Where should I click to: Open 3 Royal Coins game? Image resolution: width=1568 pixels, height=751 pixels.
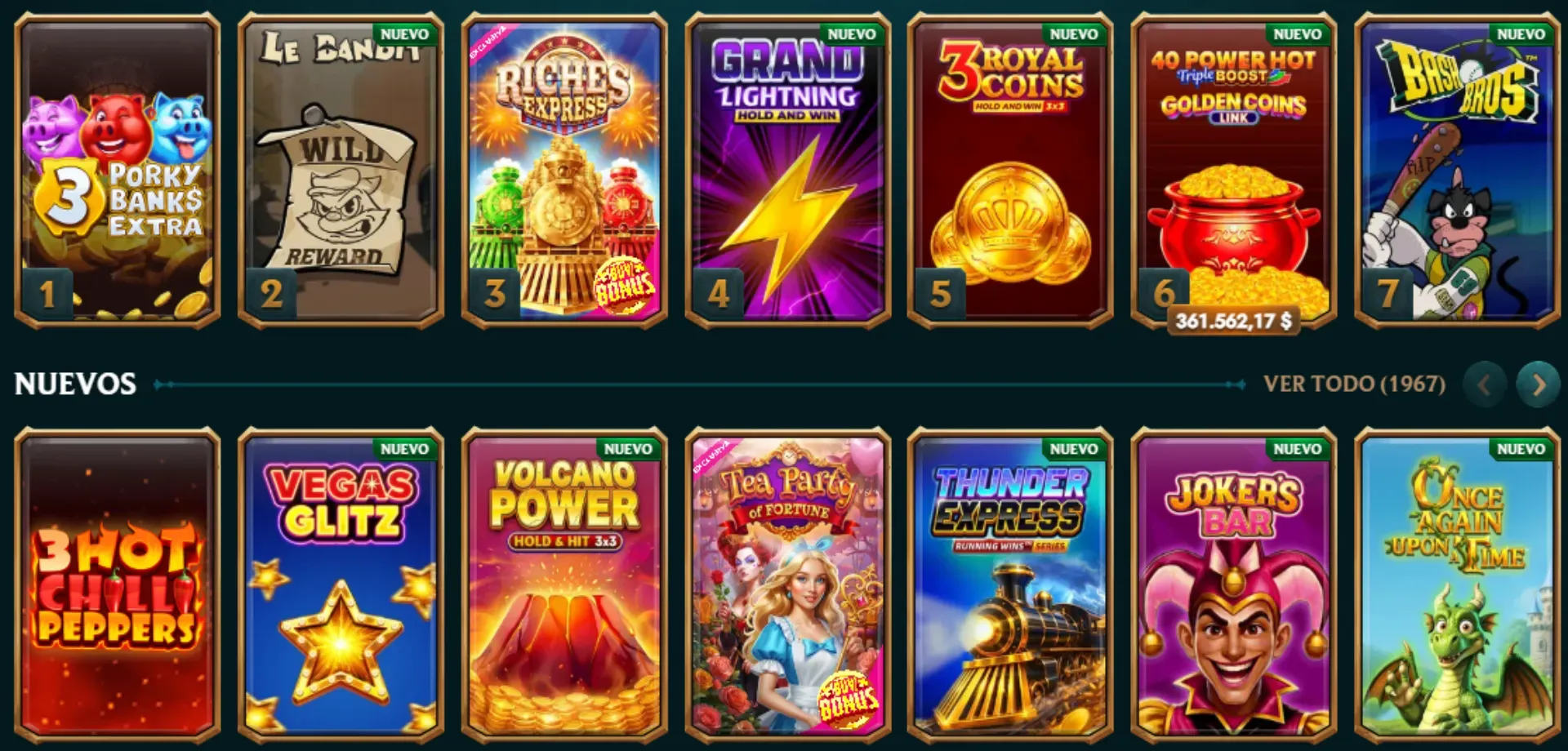click(1011, 170)
